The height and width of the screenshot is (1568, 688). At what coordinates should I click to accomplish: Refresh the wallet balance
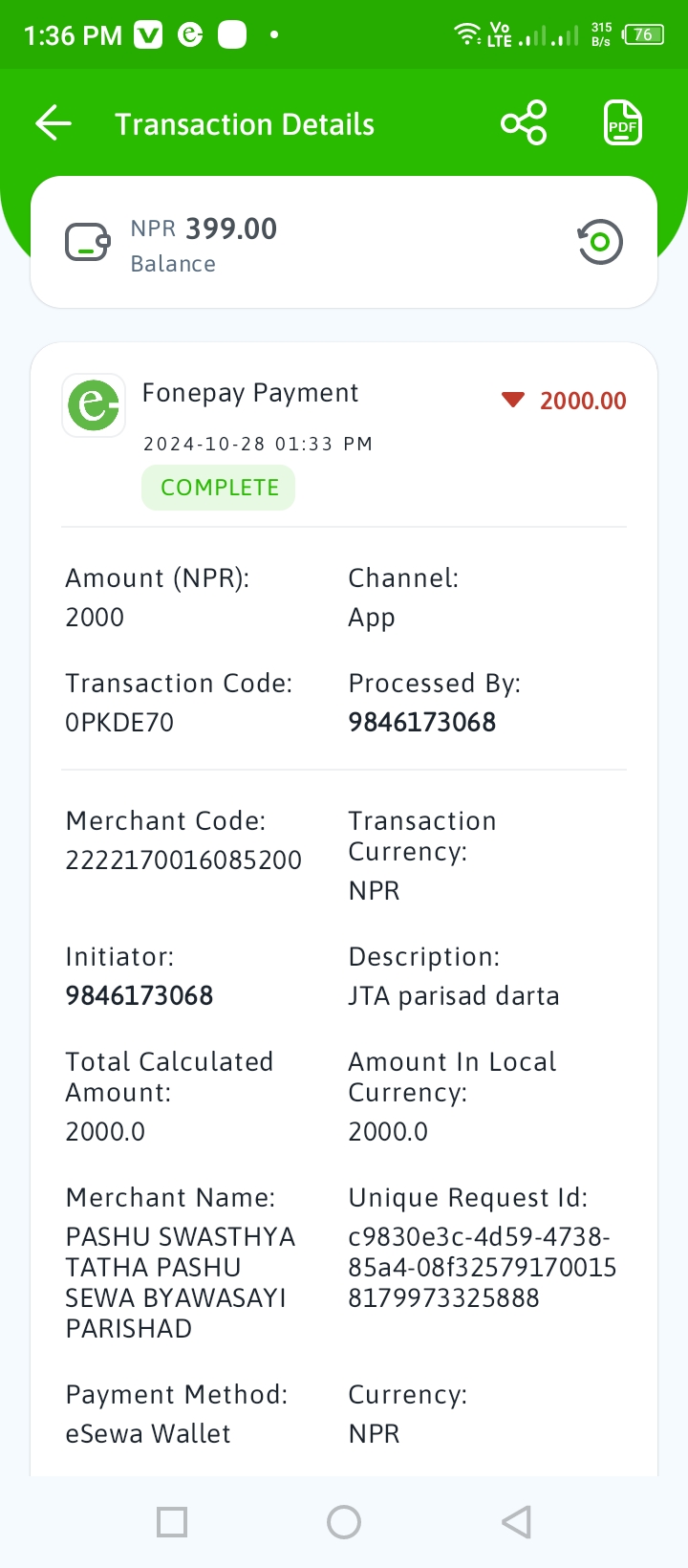(599, 242)
